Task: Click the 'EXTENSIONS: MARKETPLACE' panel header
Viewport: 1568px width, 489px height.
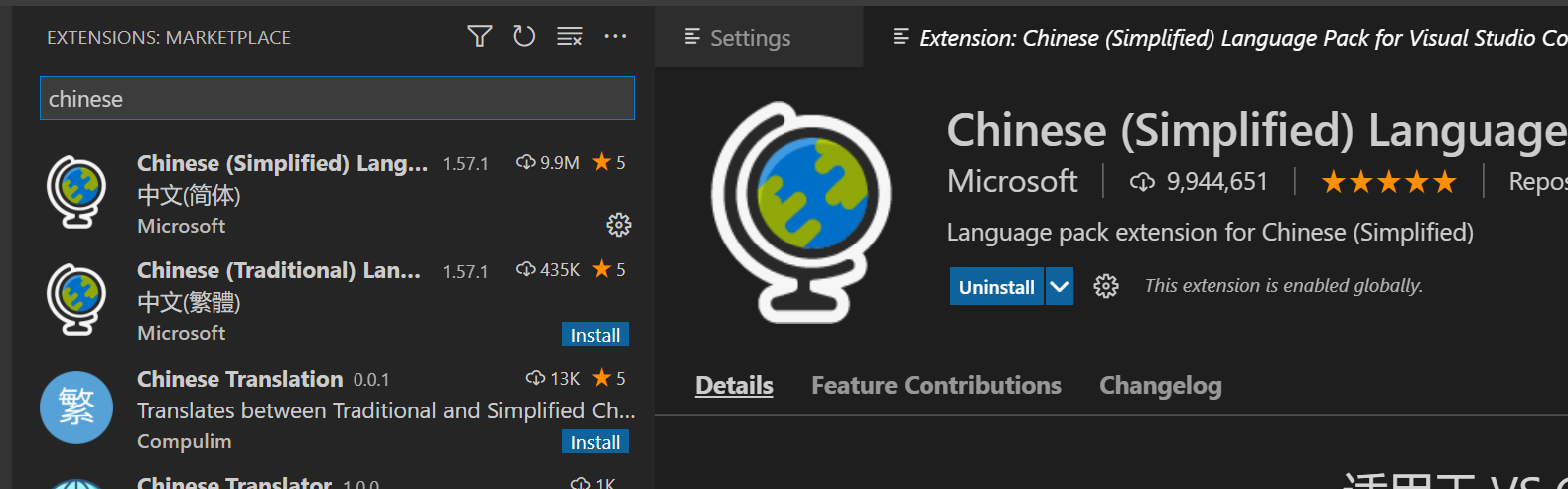Action: pos(169,38)
